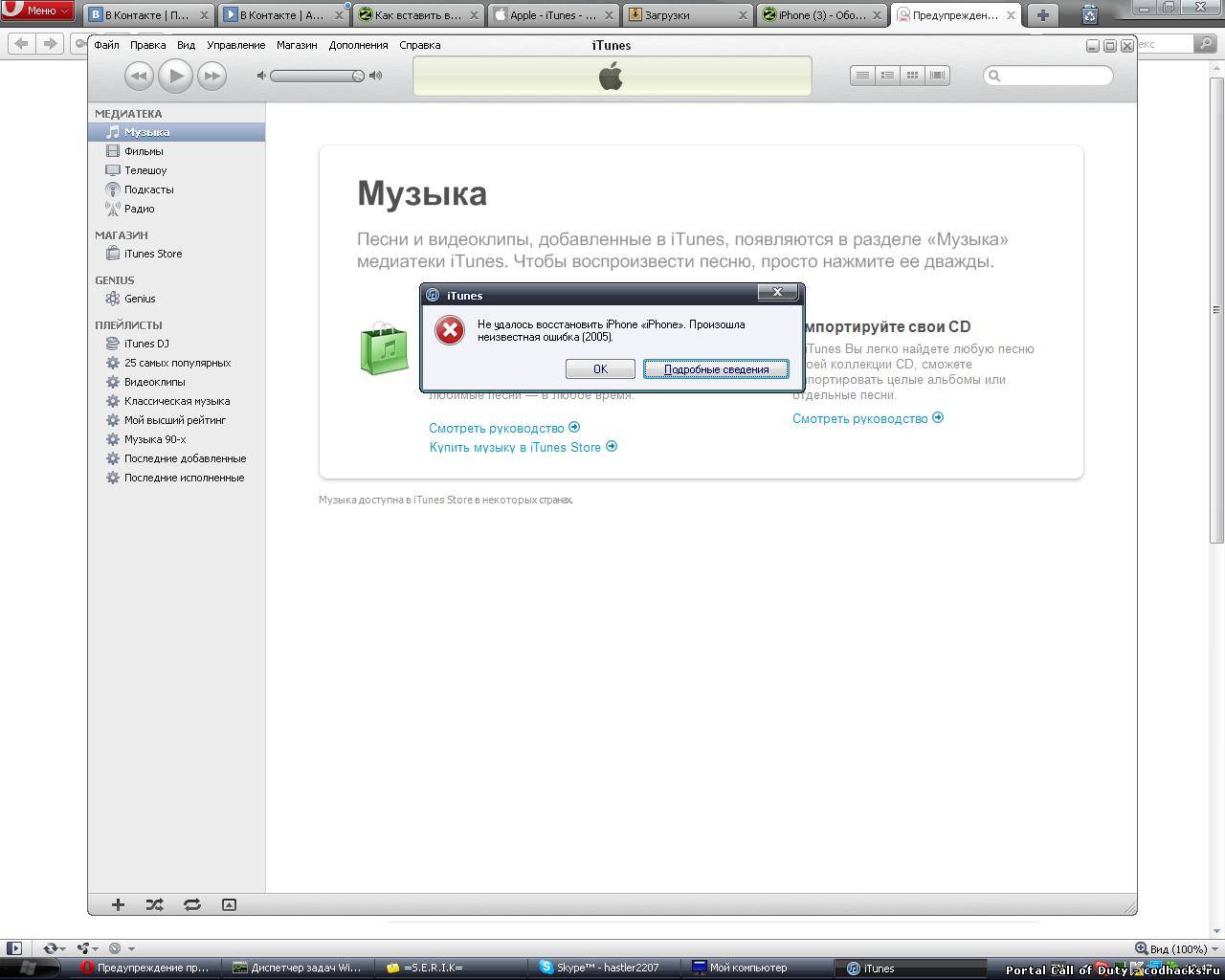1225x980 pixels.
Task: Open Диспетчер задач from the taskbar
Action: click(298, 968)
